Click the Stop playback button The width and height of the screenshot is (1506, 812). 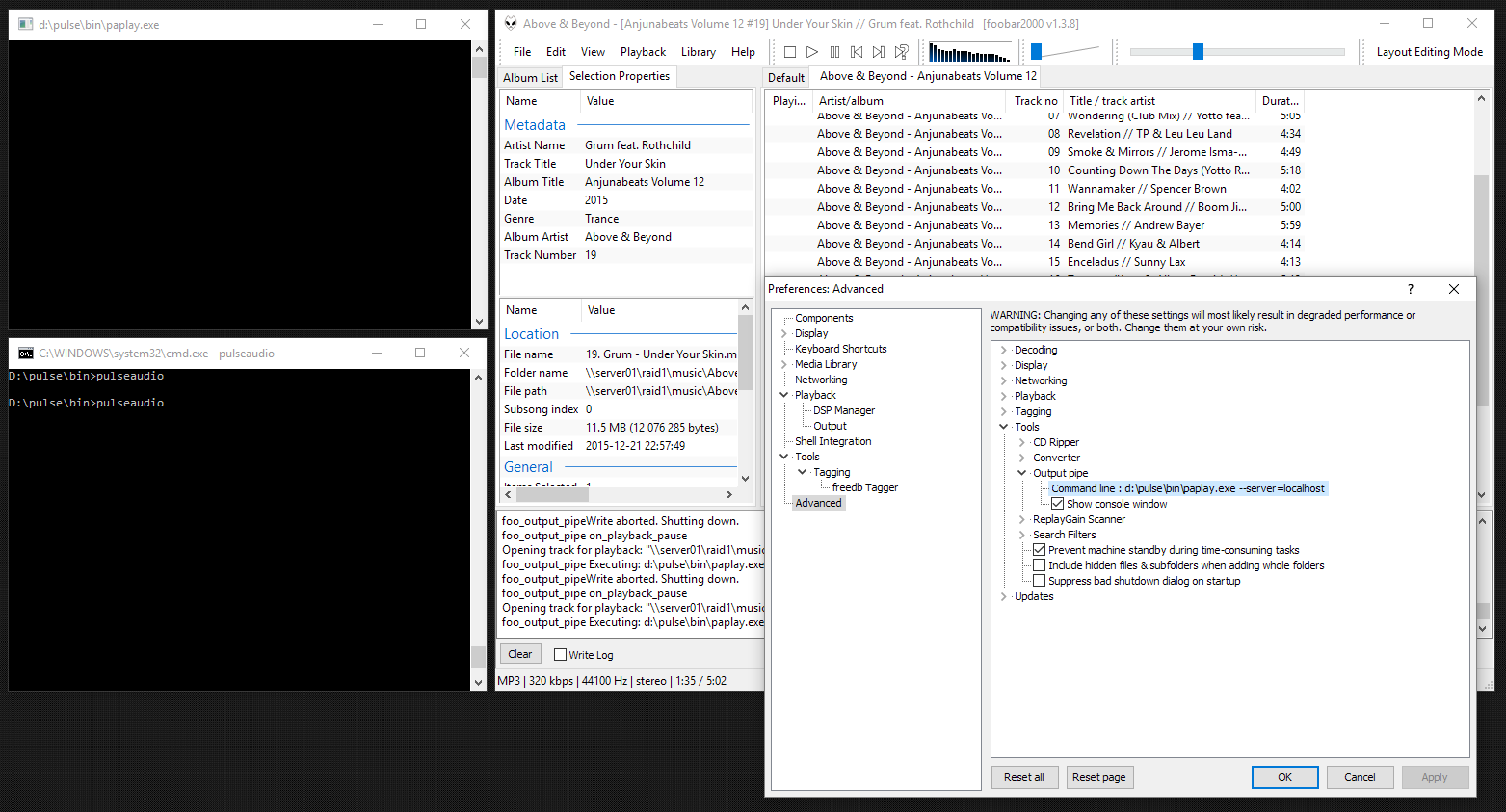(x=790, y=52)
